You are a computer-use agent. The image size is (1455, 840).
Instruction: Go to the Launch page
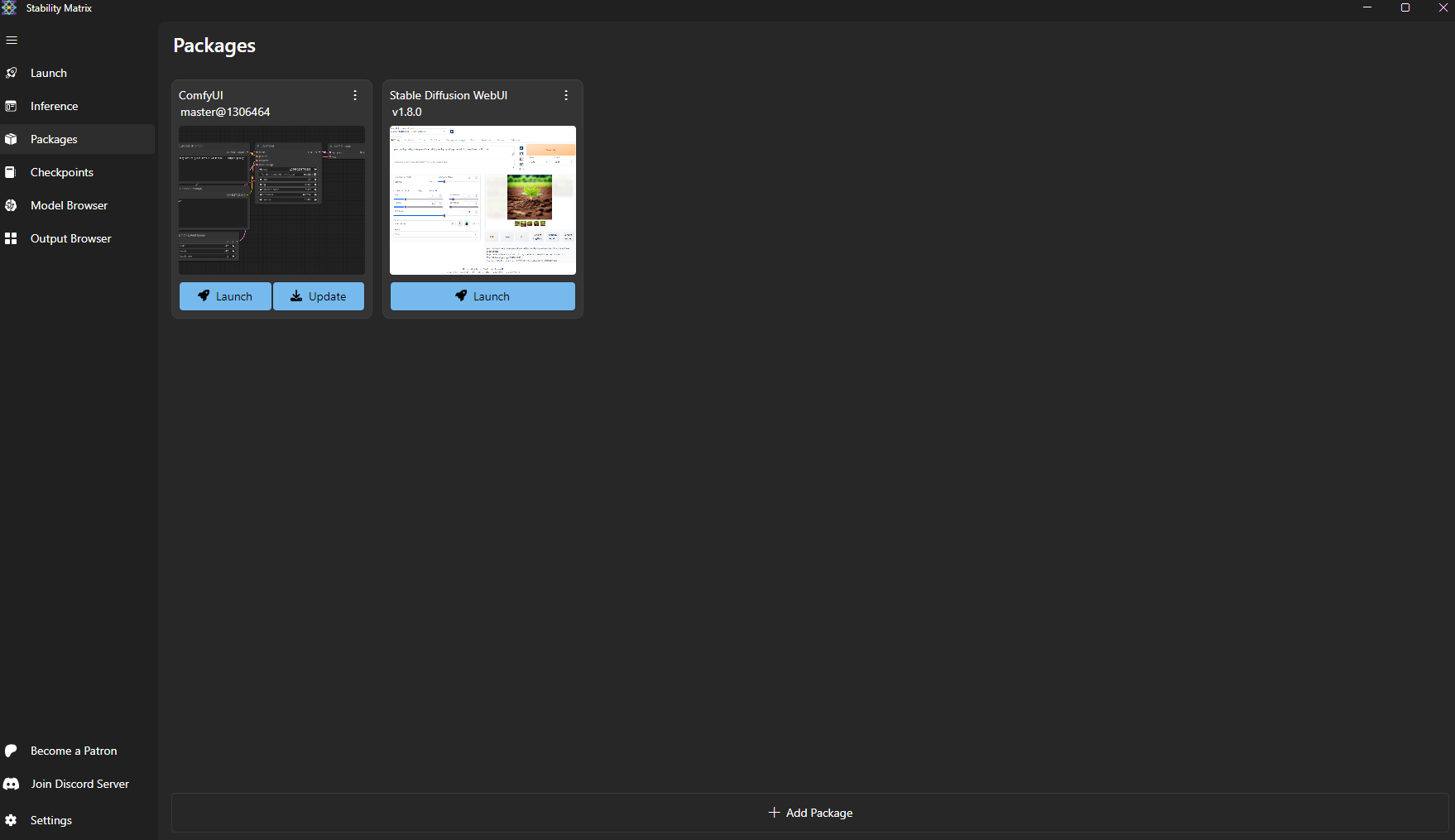click(x=78, y=73)
